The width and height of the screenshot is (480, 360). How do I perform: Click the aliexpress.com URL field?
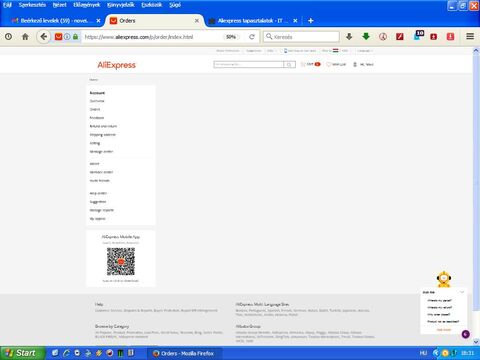click(139, 37)
